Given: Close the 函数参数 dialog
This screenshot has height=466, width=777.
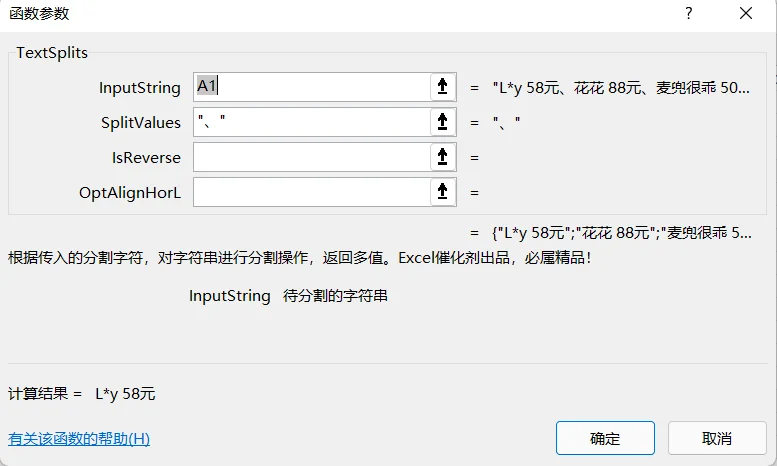Looking at the screenshot, I should pyautogui.click(x=746, y=13).
